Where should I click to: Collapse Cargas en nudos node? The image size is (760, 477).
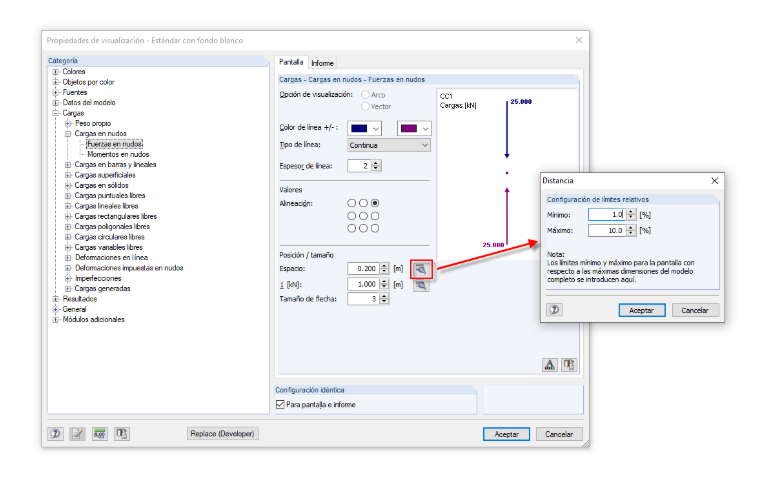pos(68,134)
